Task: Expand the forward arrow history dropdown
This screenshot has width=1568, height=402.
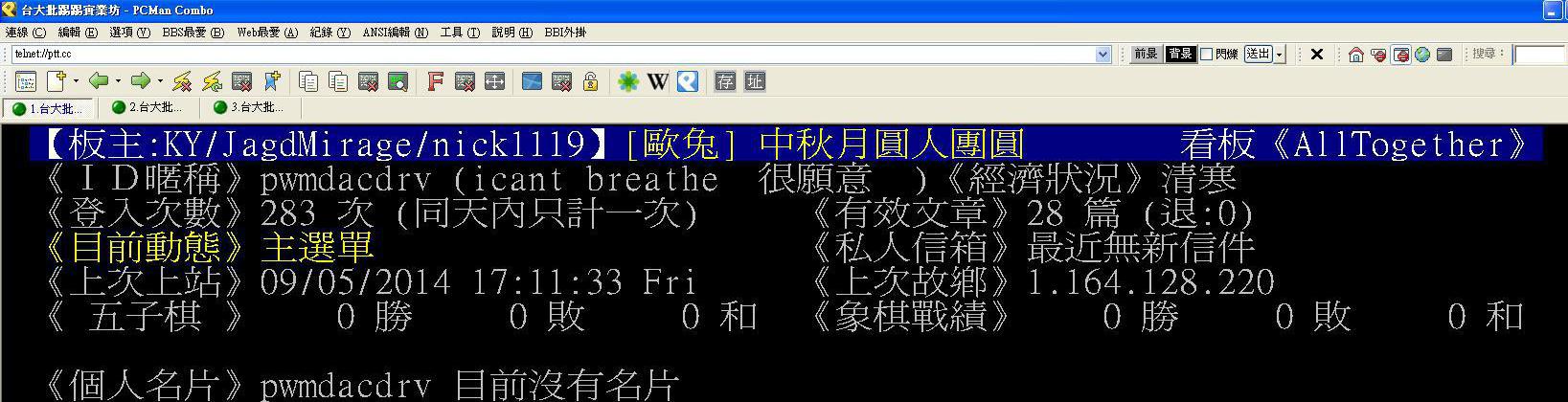Action: point(160,81)
